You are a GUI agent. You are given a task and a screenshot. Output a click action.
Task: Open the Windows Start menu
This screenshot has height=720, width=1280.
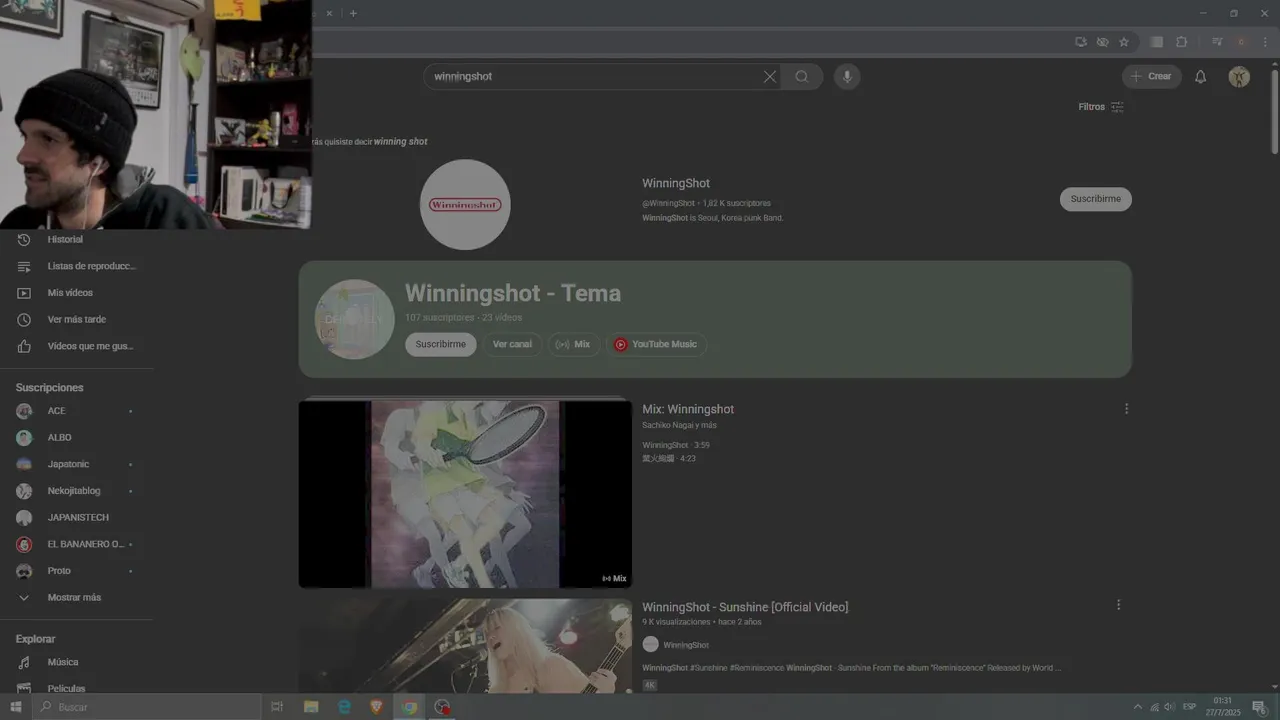coord(16,707)
